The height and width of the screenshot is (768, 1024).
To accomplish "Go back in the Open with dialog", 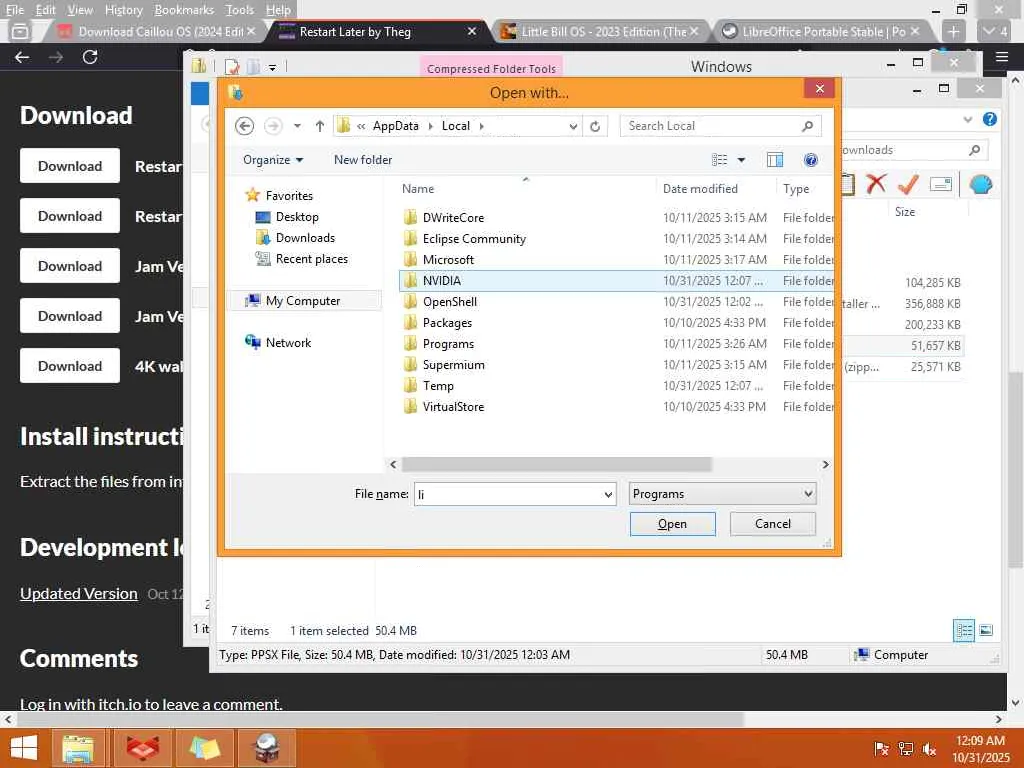I will 244,126.
